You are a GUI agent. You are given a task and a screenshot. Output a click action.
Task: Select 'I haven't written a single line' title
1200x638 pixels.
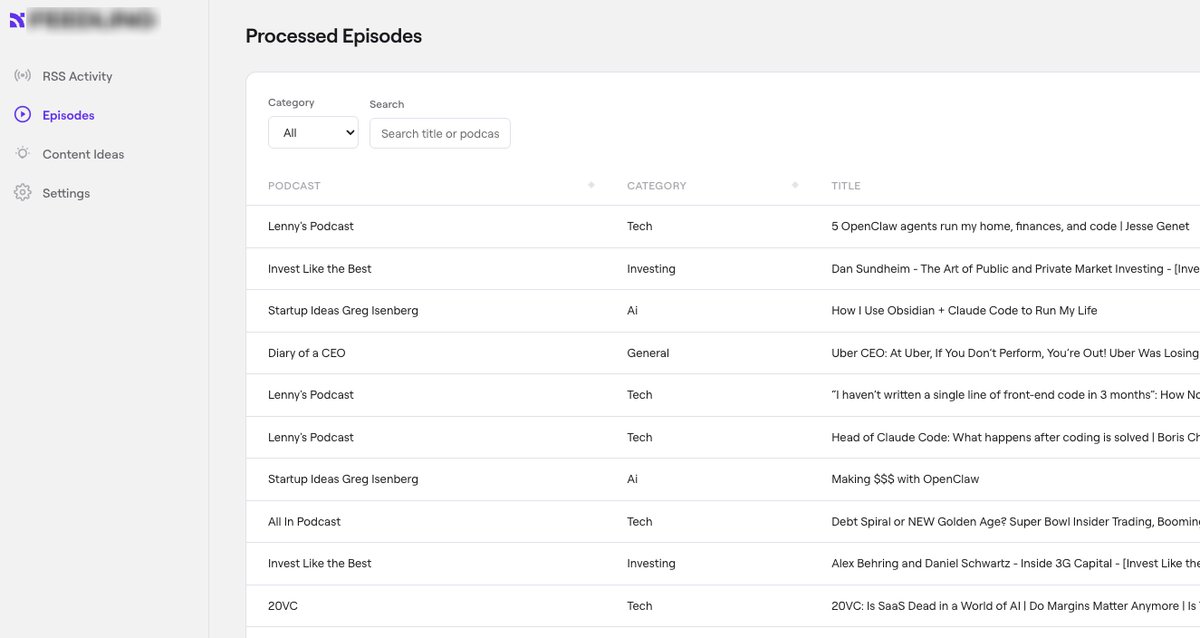pos(1016,395)
